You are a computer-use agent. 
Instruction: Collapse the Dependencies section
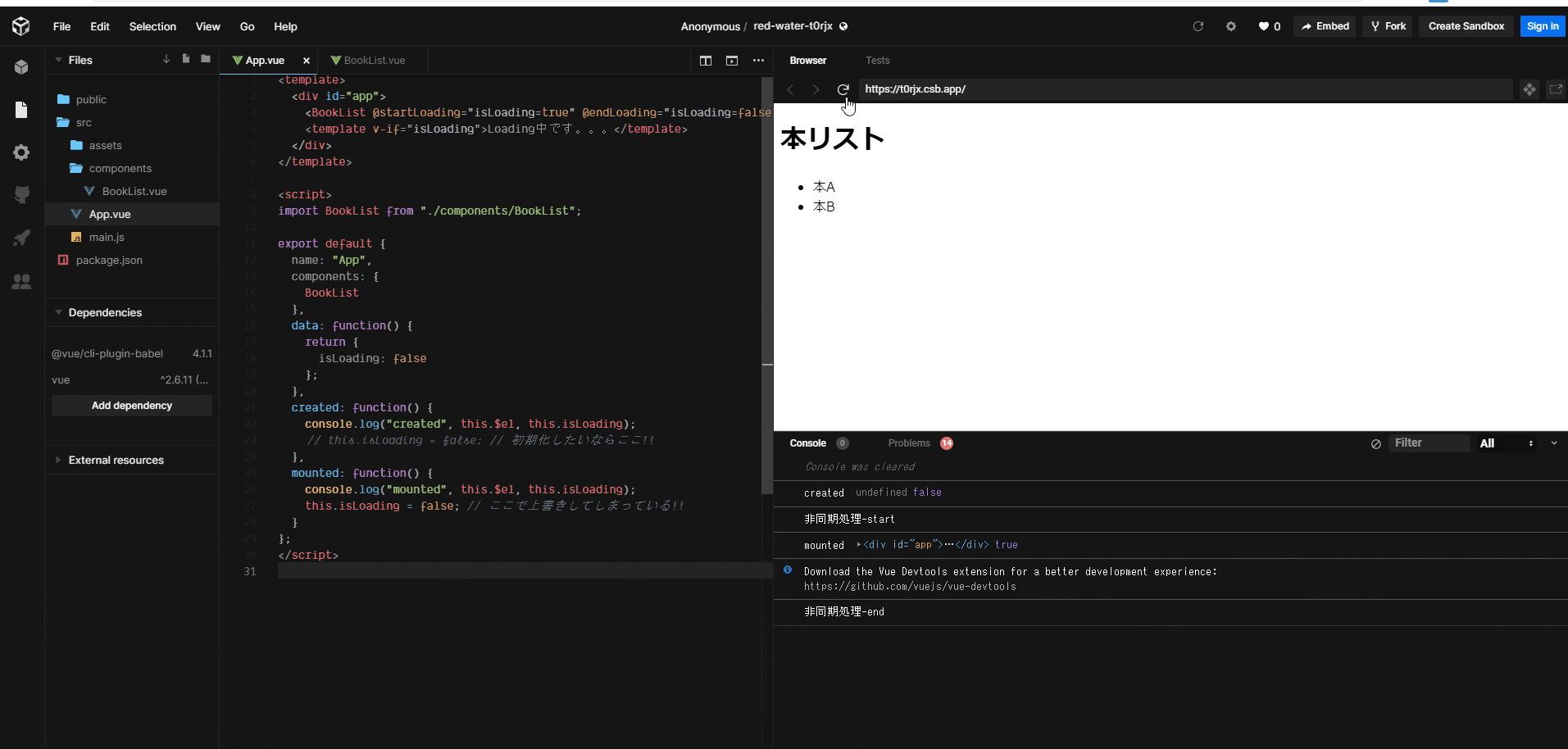59,312
